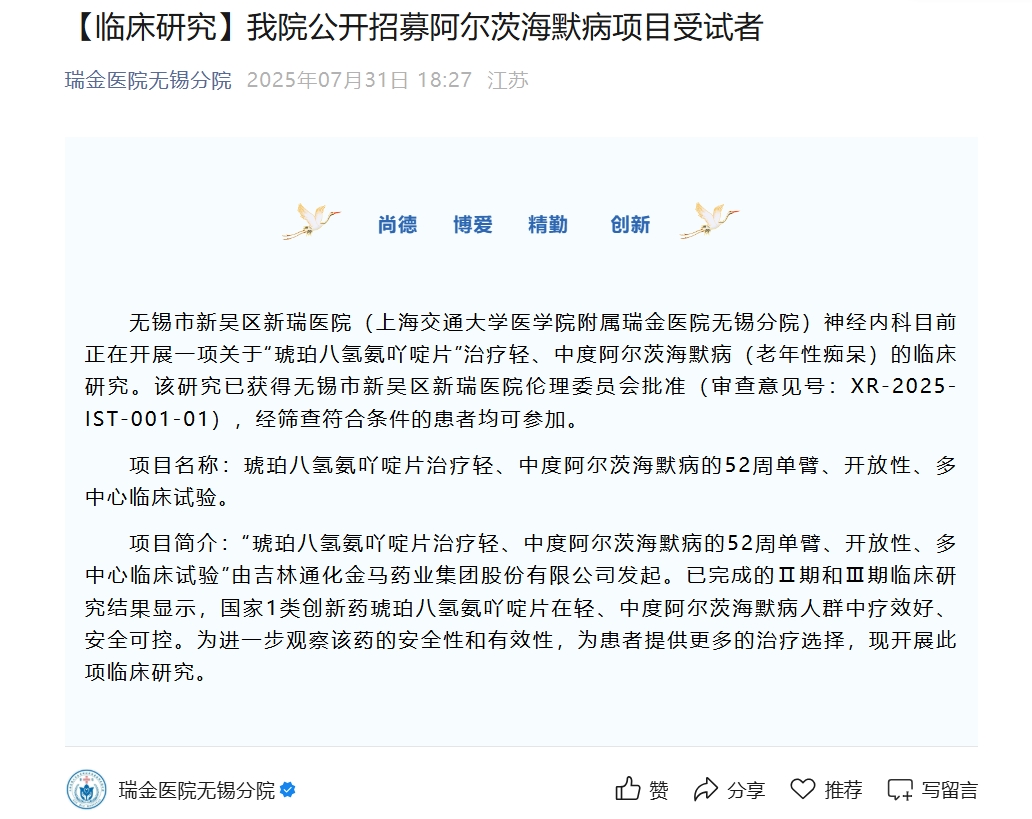1032x819 pixels.
Task: Click the heart recommend icon
Action: tap(802, 788)
